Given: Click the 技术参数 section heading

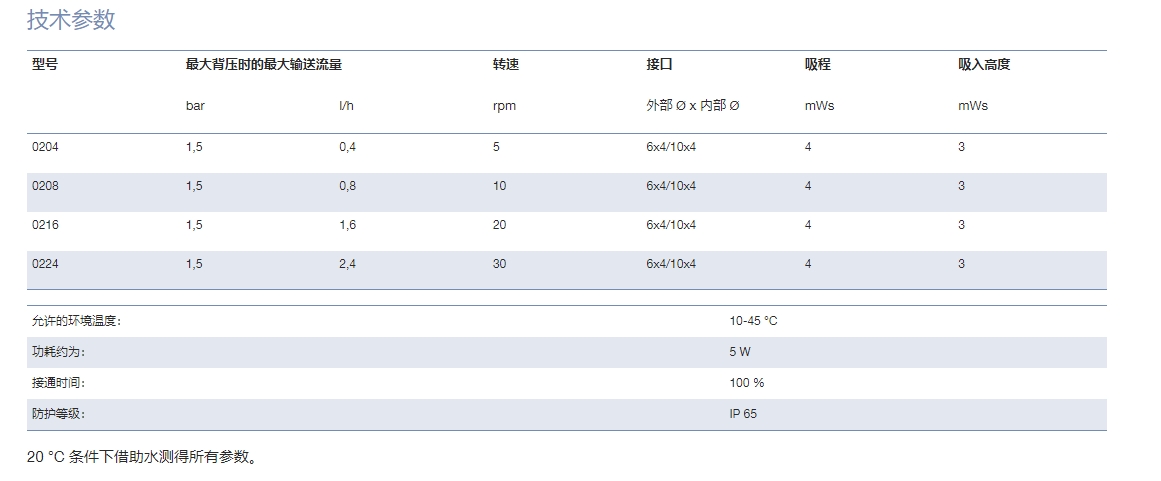Looking at the screenshot, I should (x=71, y=20).
